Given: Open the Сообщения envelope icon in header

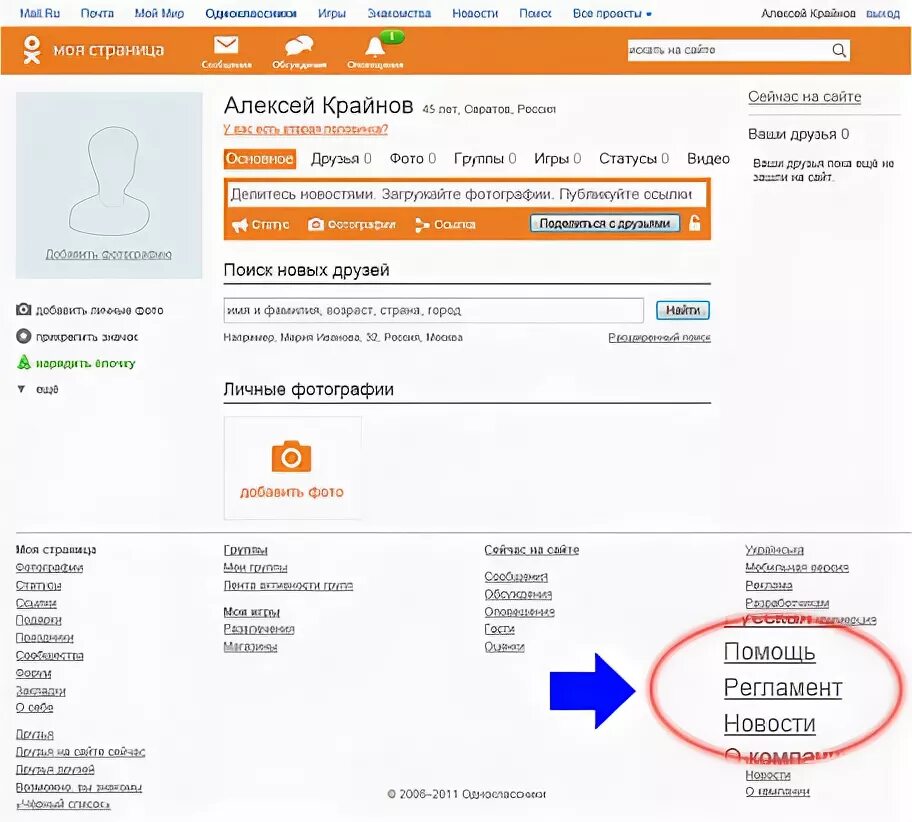Looking at the screenshot, I should click(x=226, y=45).
